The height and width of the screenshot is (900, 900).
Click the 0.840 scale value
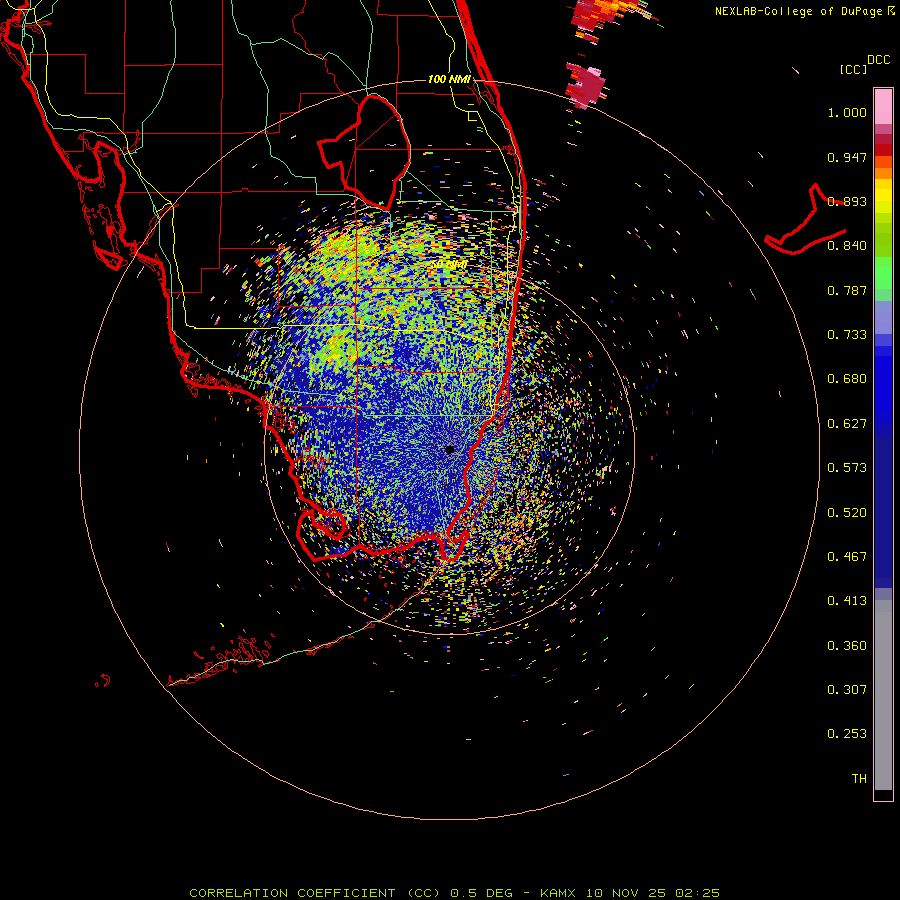[847, 246]
